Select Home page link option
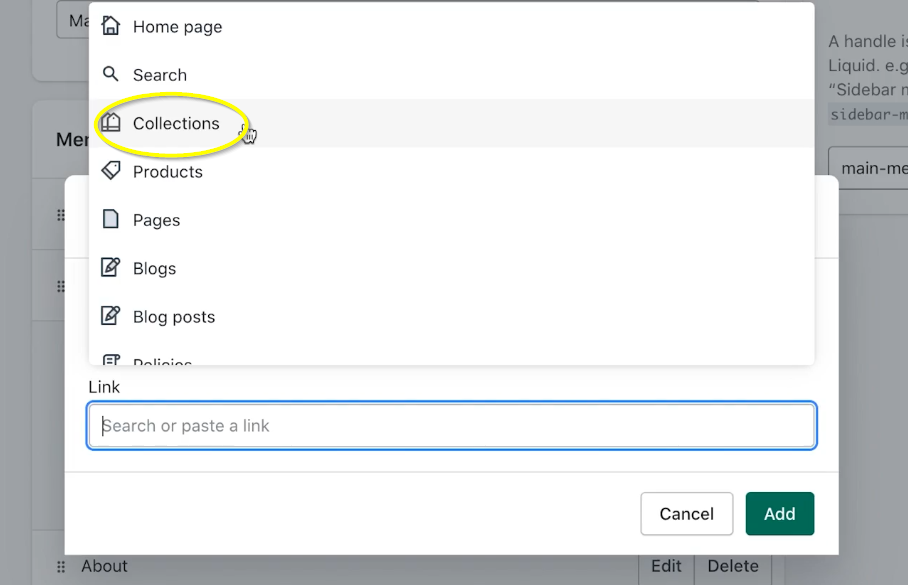This screenshot has height=585, width=908. pyautogui.click(x=177, y=27)
